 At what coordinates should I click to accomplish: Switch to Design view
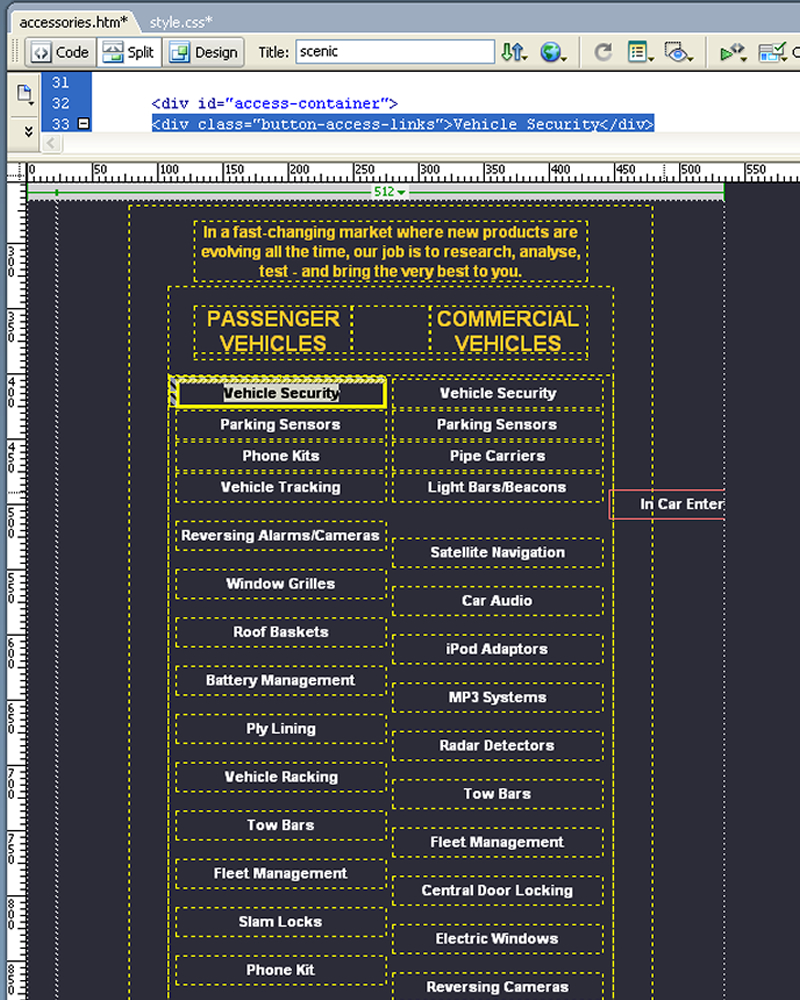pos(204,52)
